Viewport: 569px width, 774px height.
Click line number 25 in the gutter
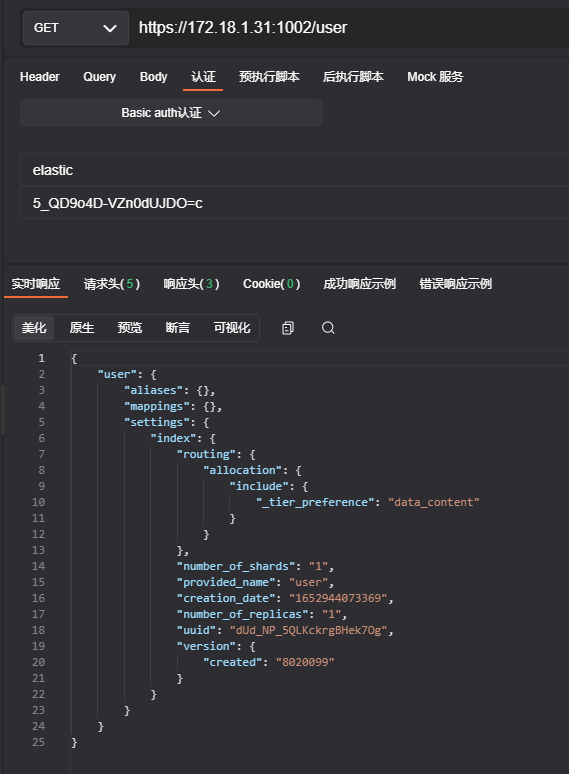point(38,742)
